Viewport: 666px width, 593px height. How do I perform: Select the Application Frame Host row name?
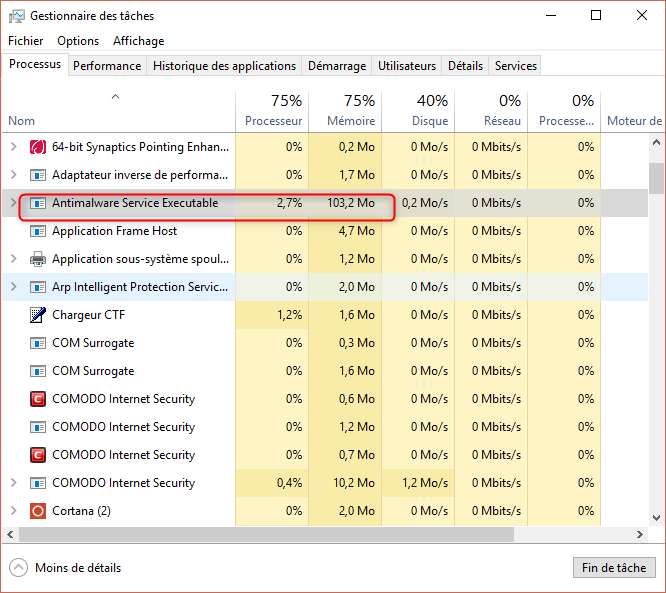[114, 231]
